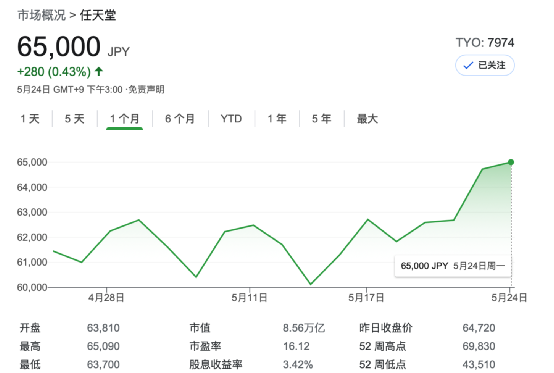
Task: Click the TYO: 7974 ticker label
Action: click(485, 43)
